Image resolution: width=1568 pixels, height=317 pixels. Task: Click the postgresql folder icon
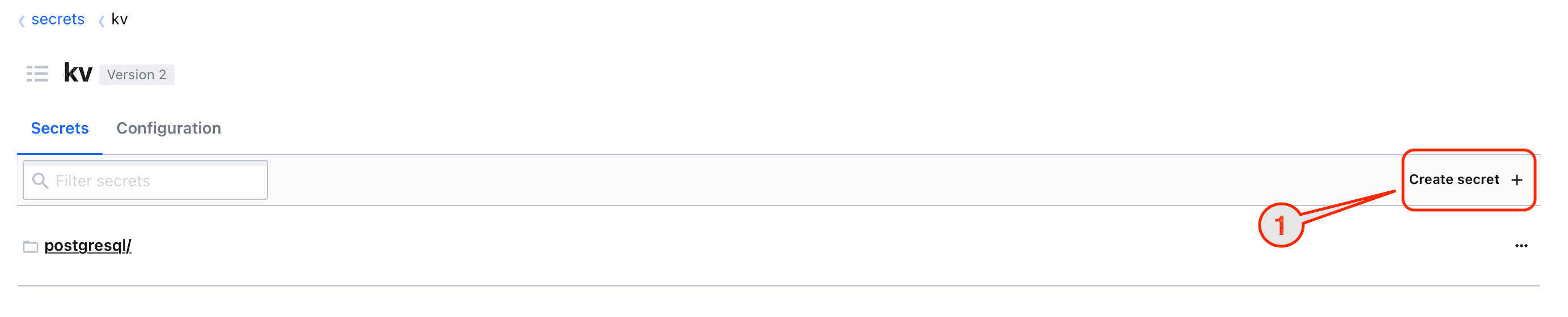pyautogui.click(x=31, y=247)
